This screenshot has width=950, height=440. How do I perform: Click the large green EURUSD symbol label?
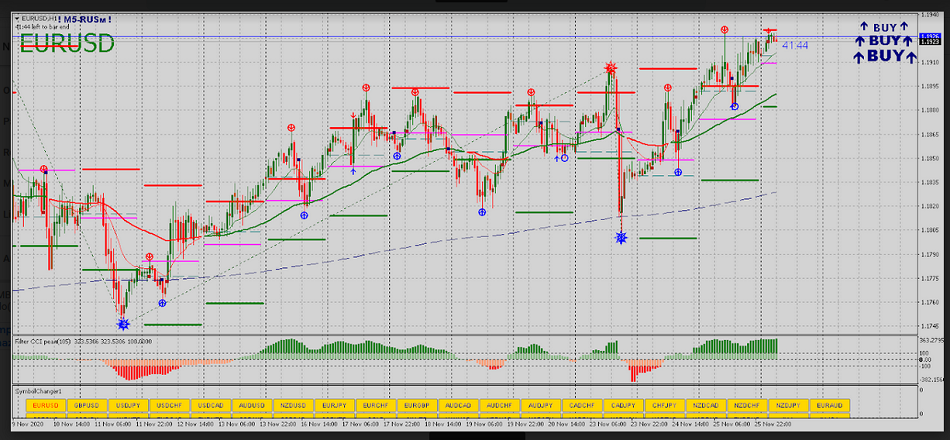pos(67,43)
